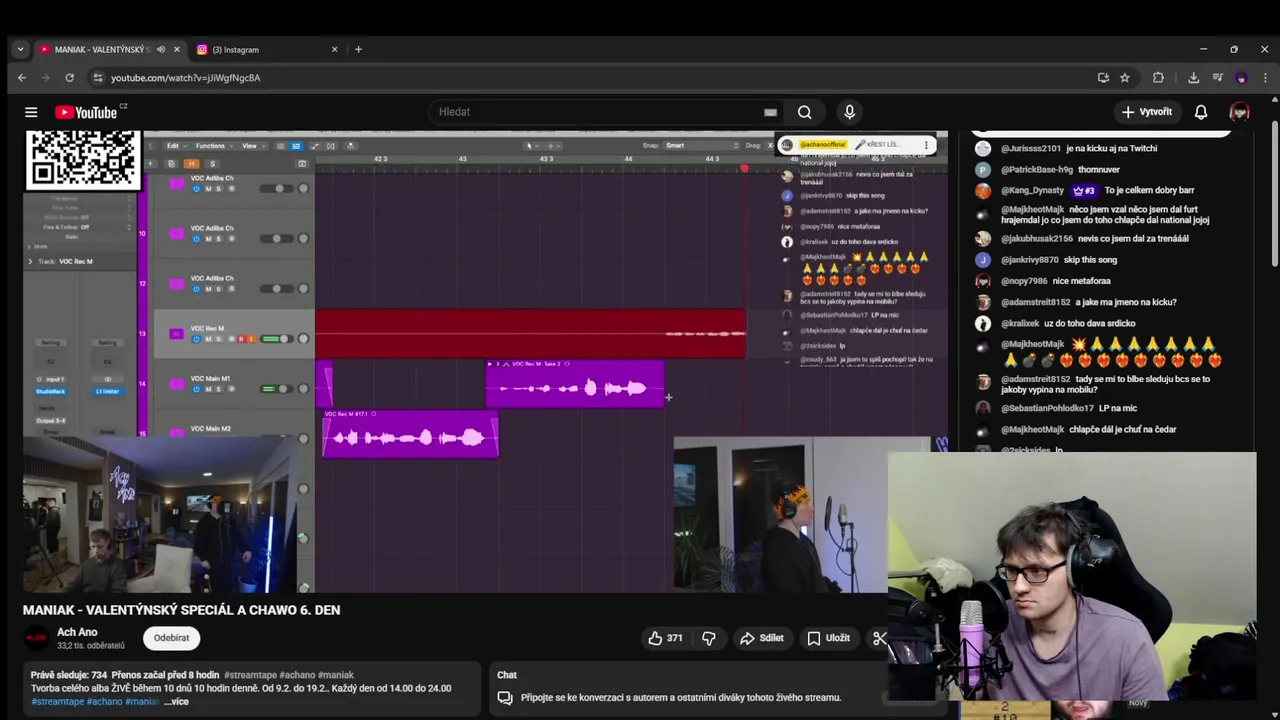
Task: Open browser downloads
Action: tap(1193, 78)
